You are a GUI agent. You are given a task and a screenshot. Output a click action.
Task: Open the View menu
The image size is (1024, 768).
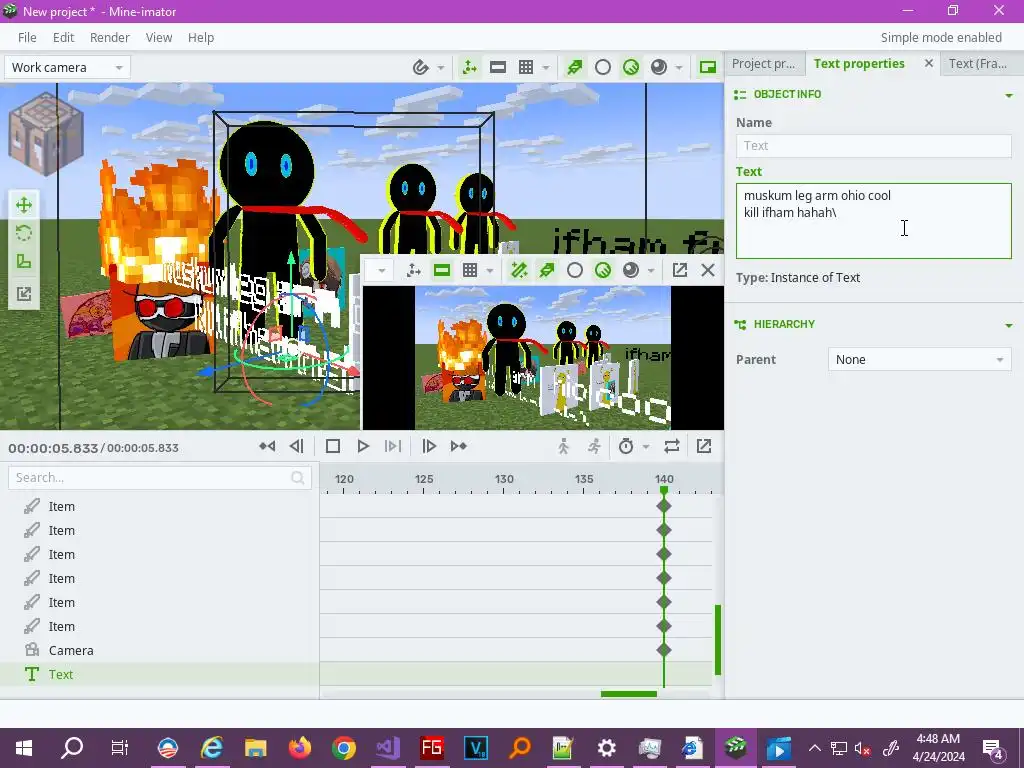coord(159,37)
